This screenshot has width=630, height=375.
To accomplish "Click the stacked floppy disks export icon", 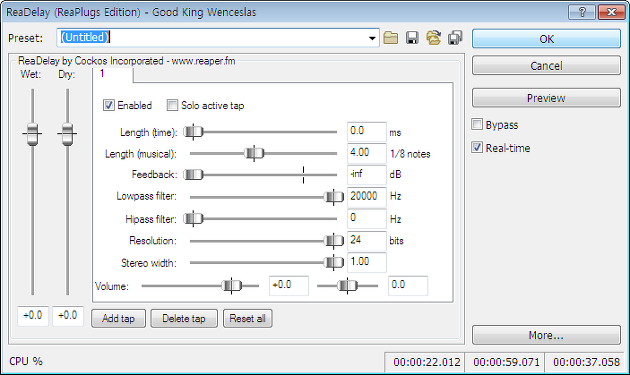I will click(x=455, y=38).
